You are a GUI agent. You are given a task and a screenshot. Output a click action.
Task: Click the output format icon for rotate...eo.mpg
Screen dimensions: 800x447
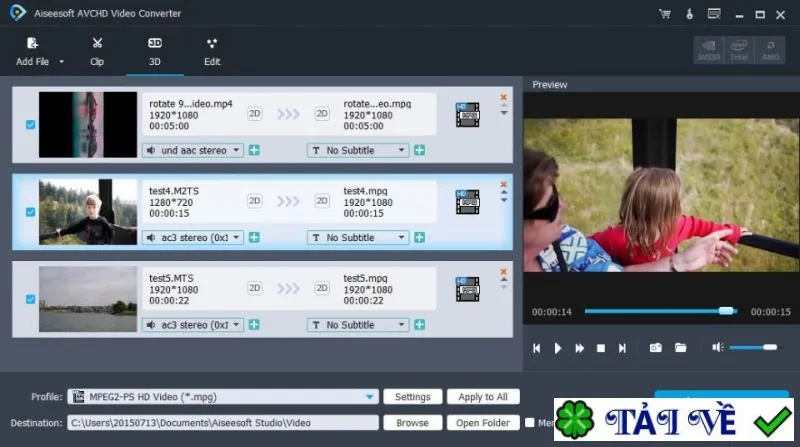point(467,115)
